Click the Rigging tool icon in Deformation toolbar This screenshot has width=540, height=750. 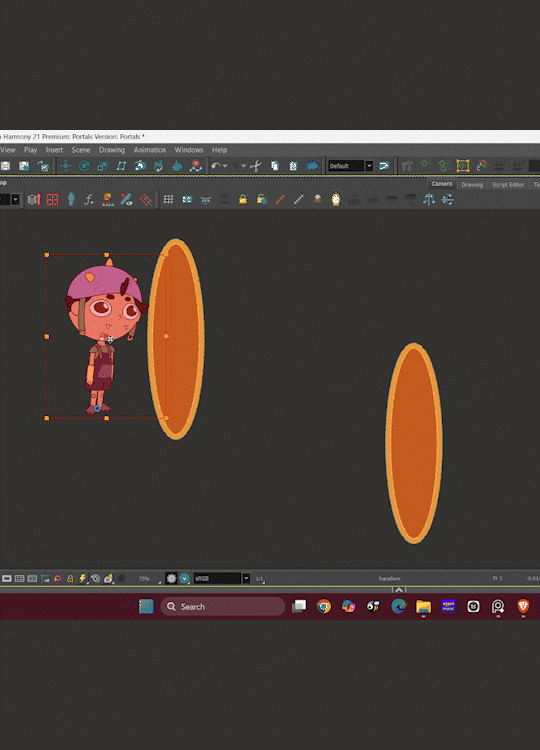[x=407, y=166]
